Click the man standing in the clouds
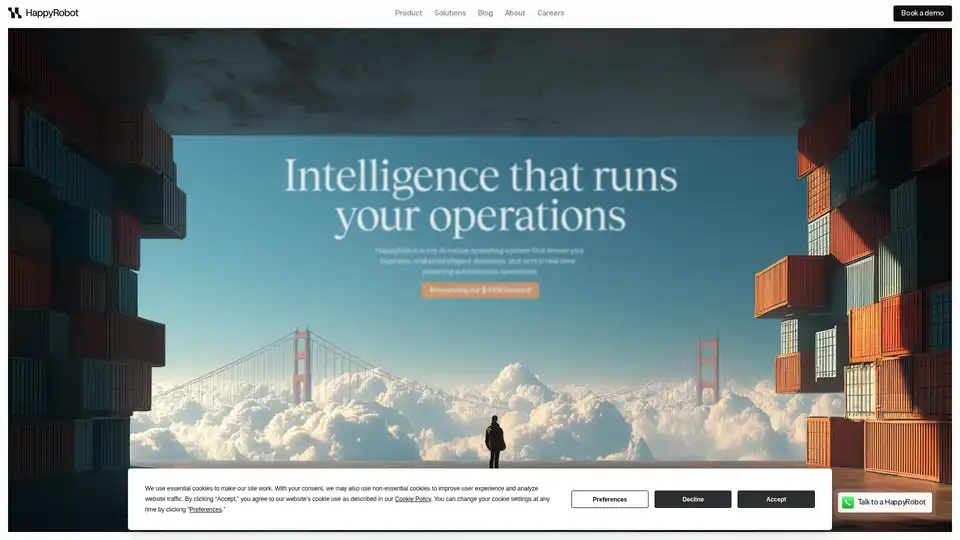The image size is (960, 540). [x=495, y=442]
